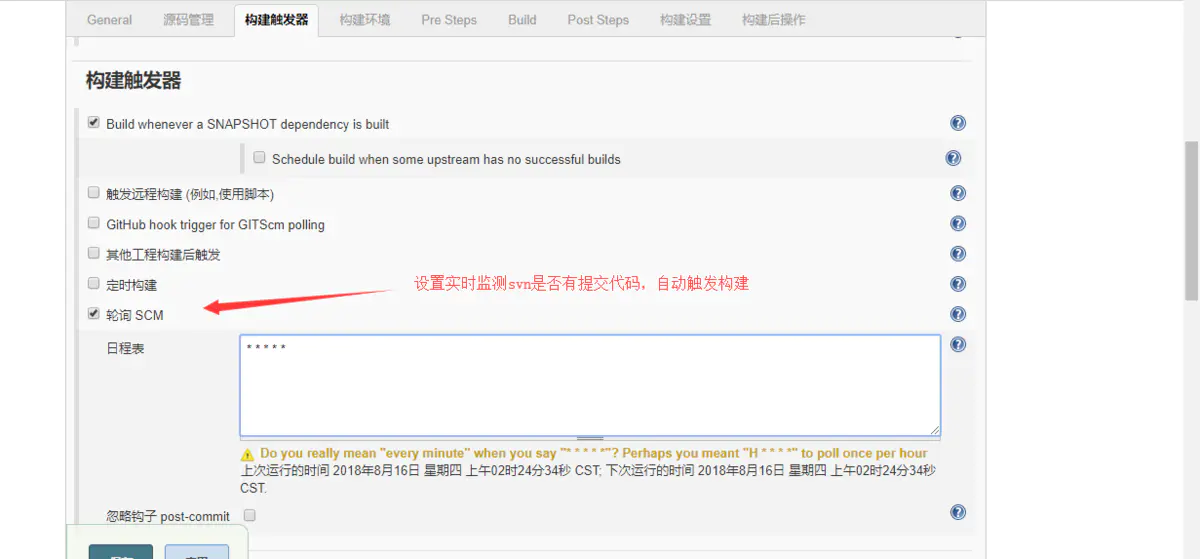Open help icon for 其他工程构建后触发
The image size is (1200, 559).
(x=958, y=254)
